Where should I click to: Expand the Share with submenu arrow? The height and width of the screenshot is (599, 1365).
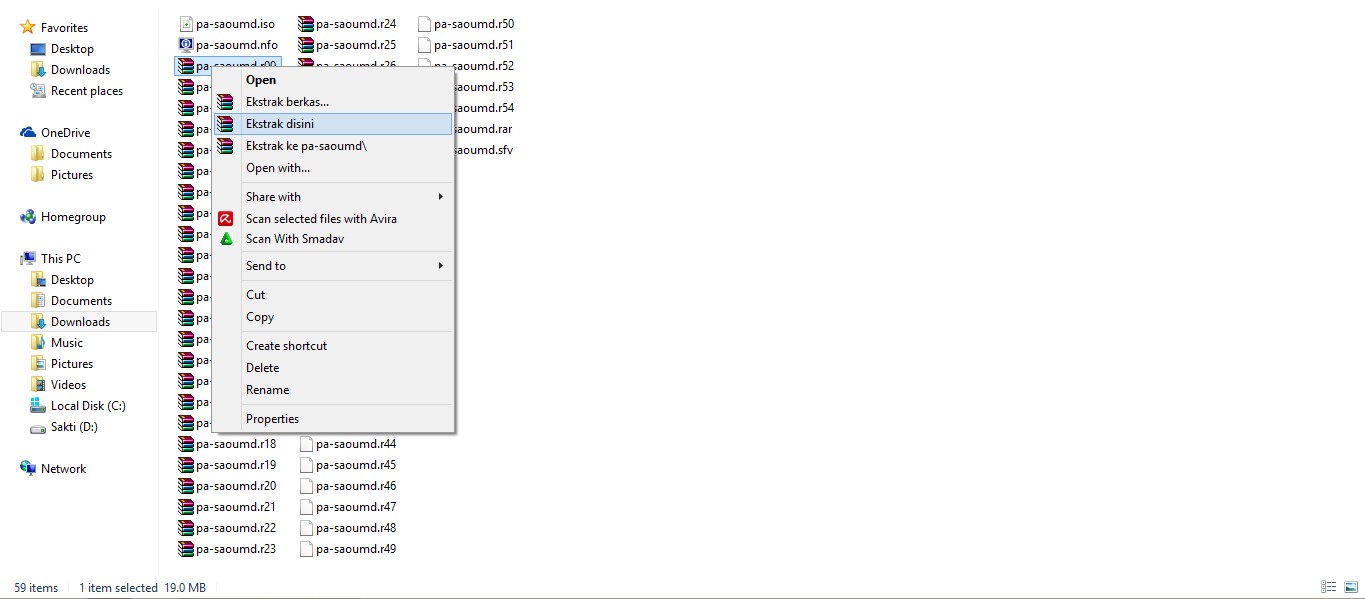440,197
